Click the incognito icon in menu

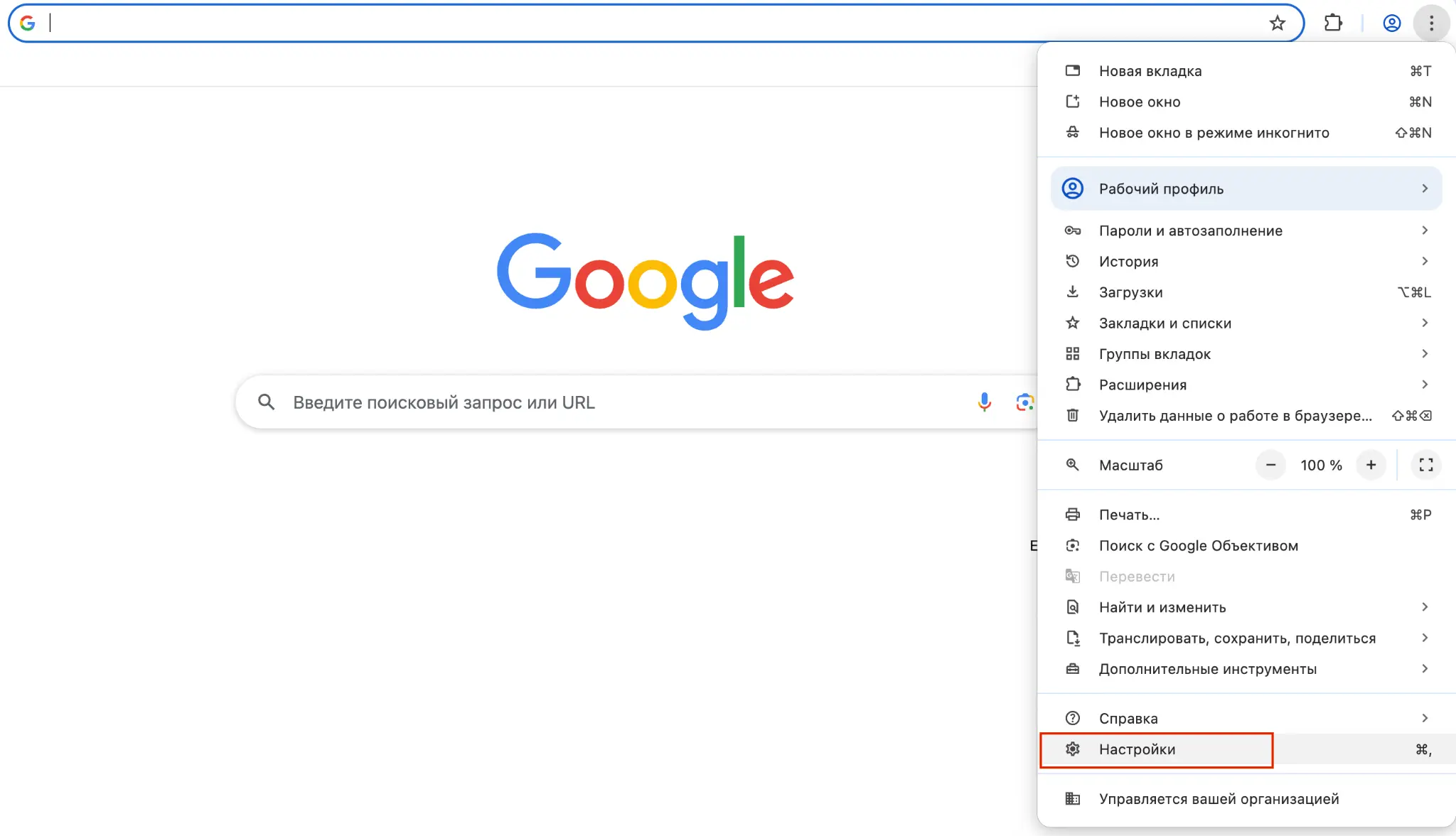[x=1073, y=132]
